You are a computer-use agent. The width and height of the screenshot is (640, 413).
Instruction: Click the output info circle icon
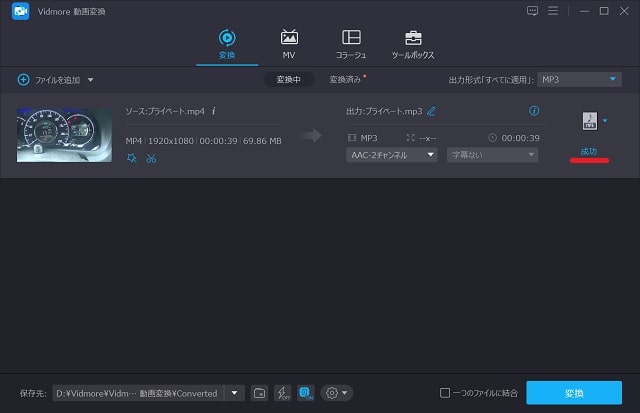click(x=534, y=111)
